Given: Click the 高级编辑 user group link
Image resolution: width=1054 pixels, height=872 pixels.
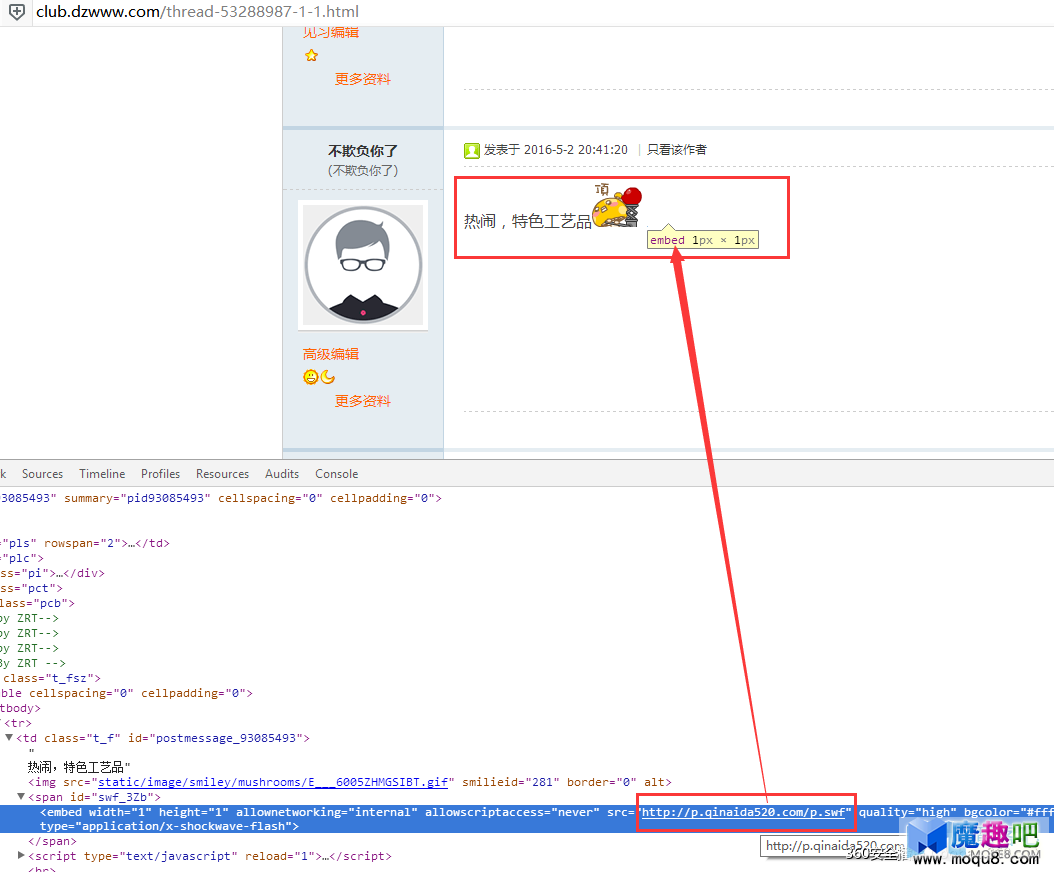Looking at the screenshot, I should [x=331, y=354].
